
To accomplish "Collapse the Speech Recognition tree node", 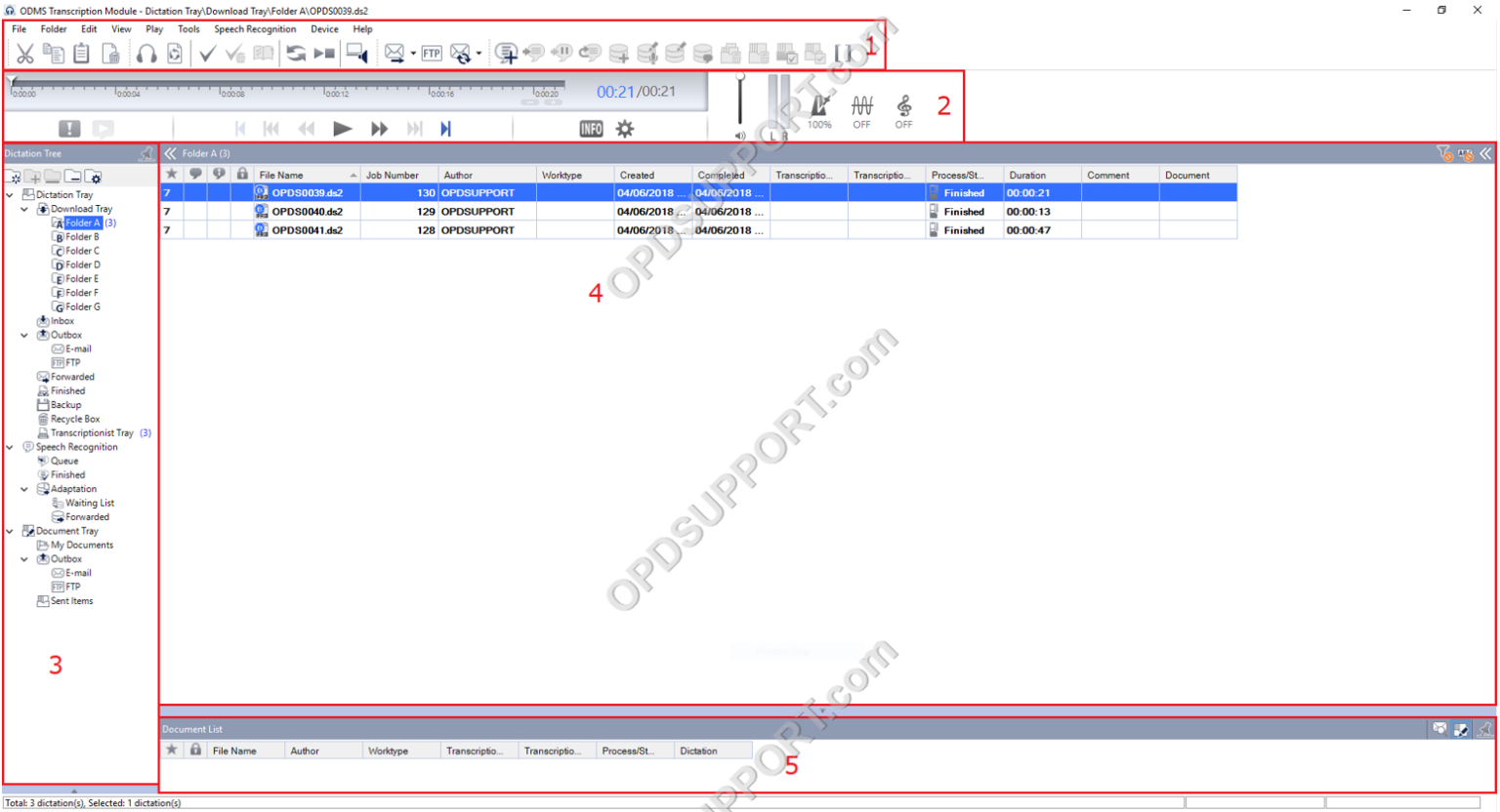I will tap(11, 447).
